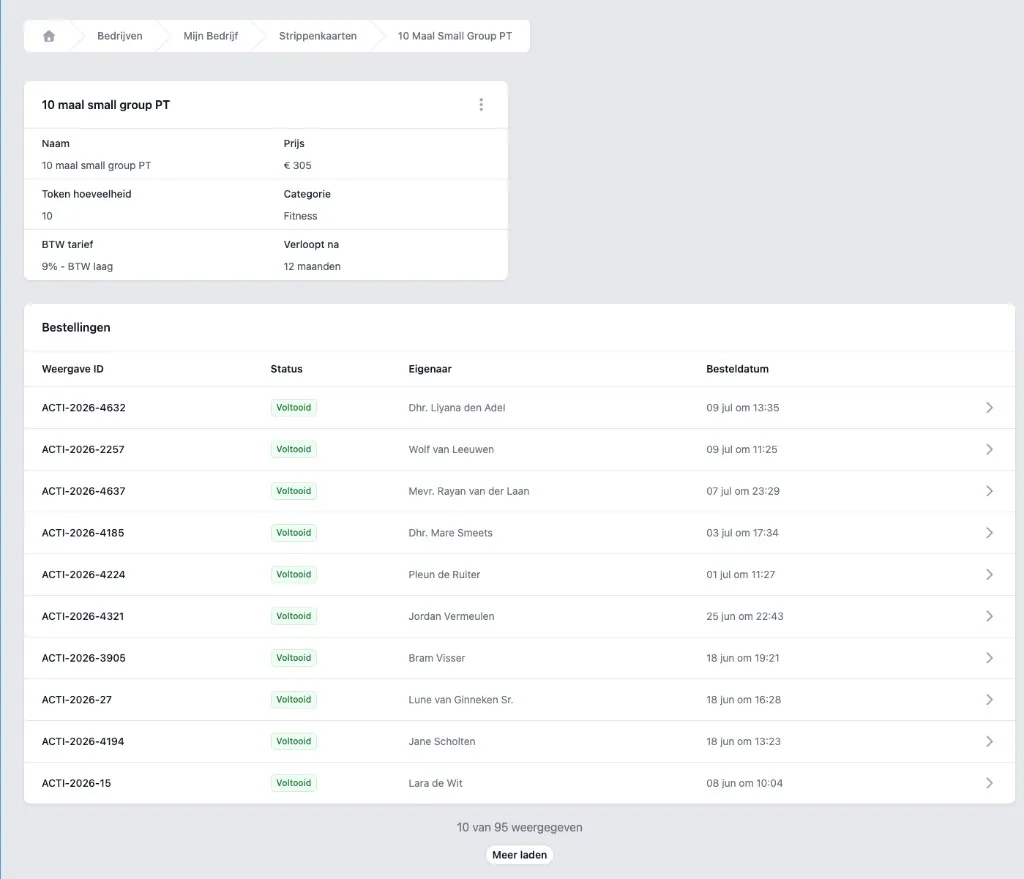
Task: Click owner Lara de Wit
Action: point(435,783)
